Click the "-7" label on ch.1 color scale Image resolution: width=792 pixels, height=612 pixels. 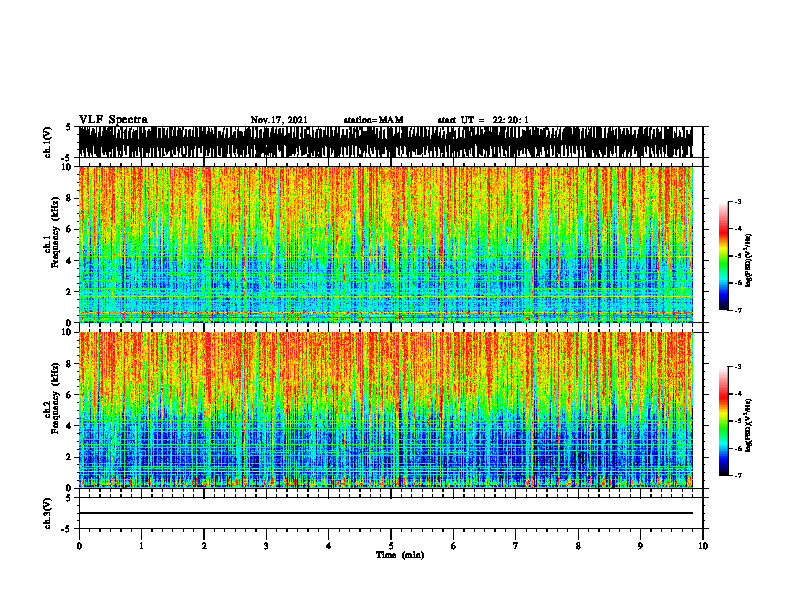pos(738,311)
